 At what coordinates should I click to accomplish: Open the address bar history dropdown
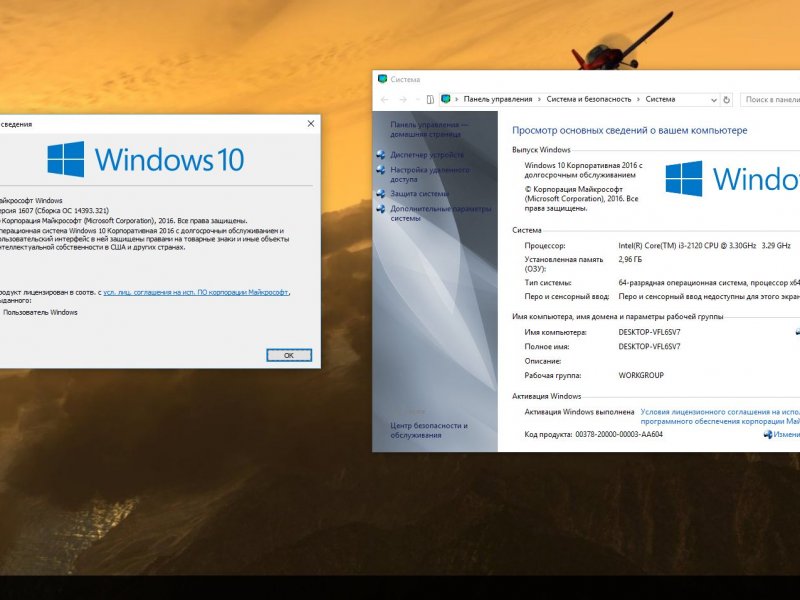(x=714, y=100)
